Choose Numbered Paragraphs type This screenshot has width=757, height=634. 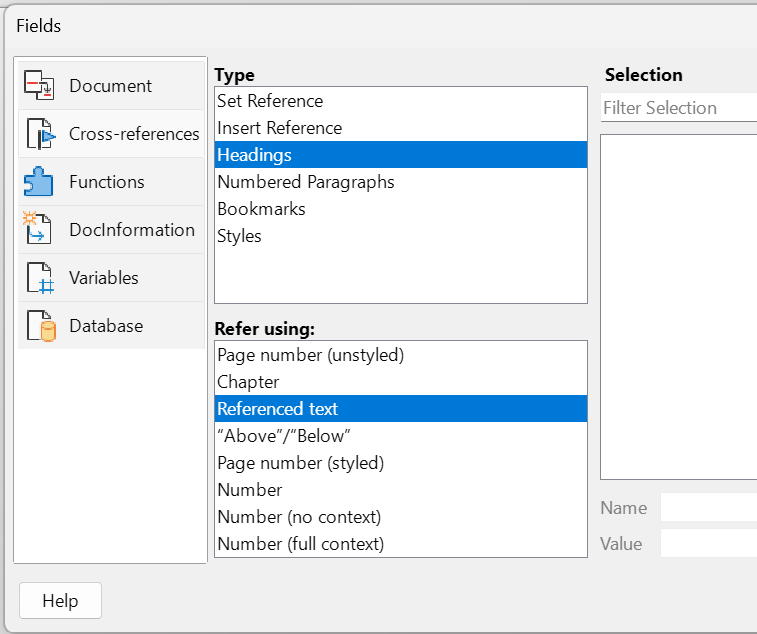point(401,182)
